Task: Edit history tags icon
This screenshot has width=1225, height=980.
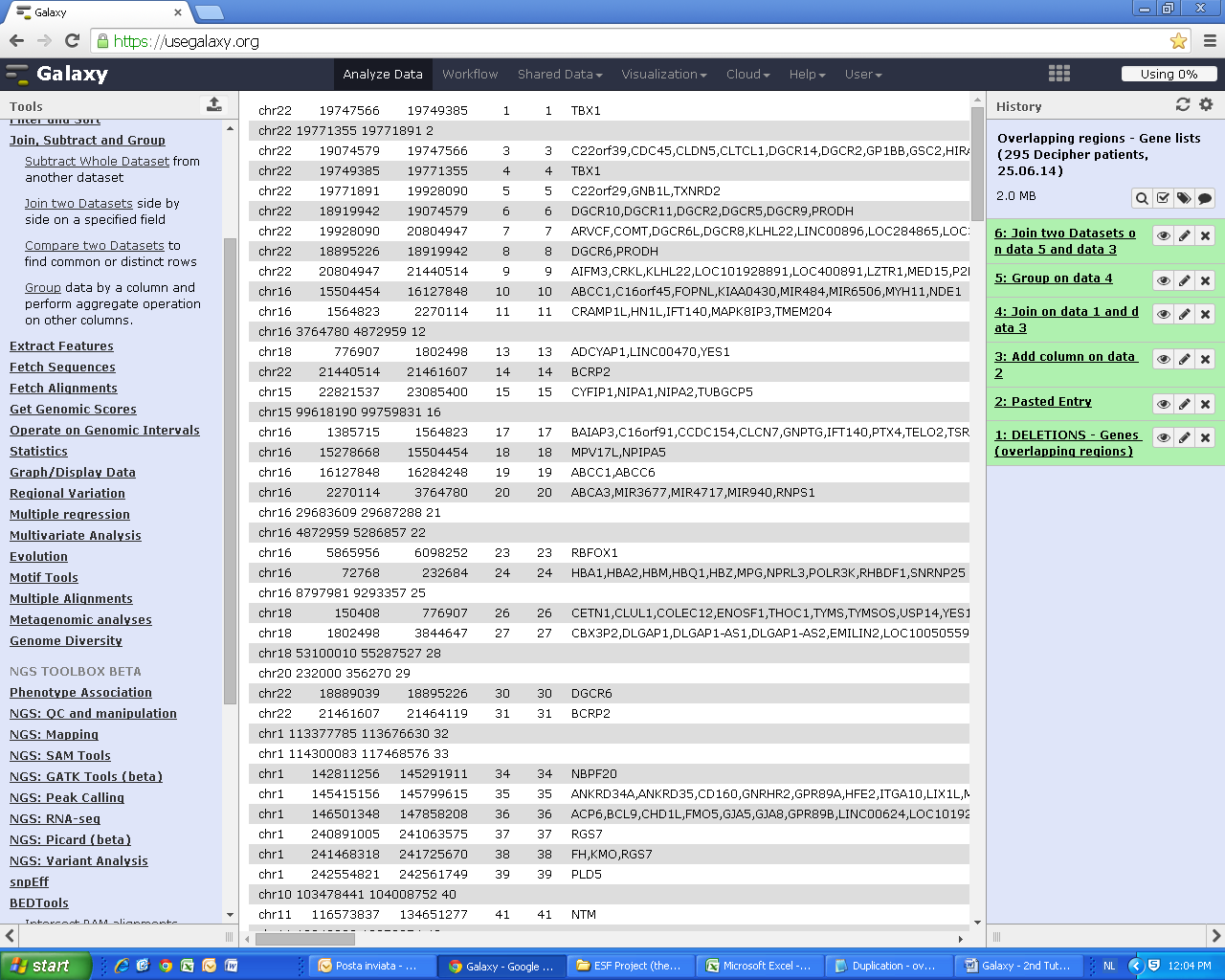Action: (1184, 198)
